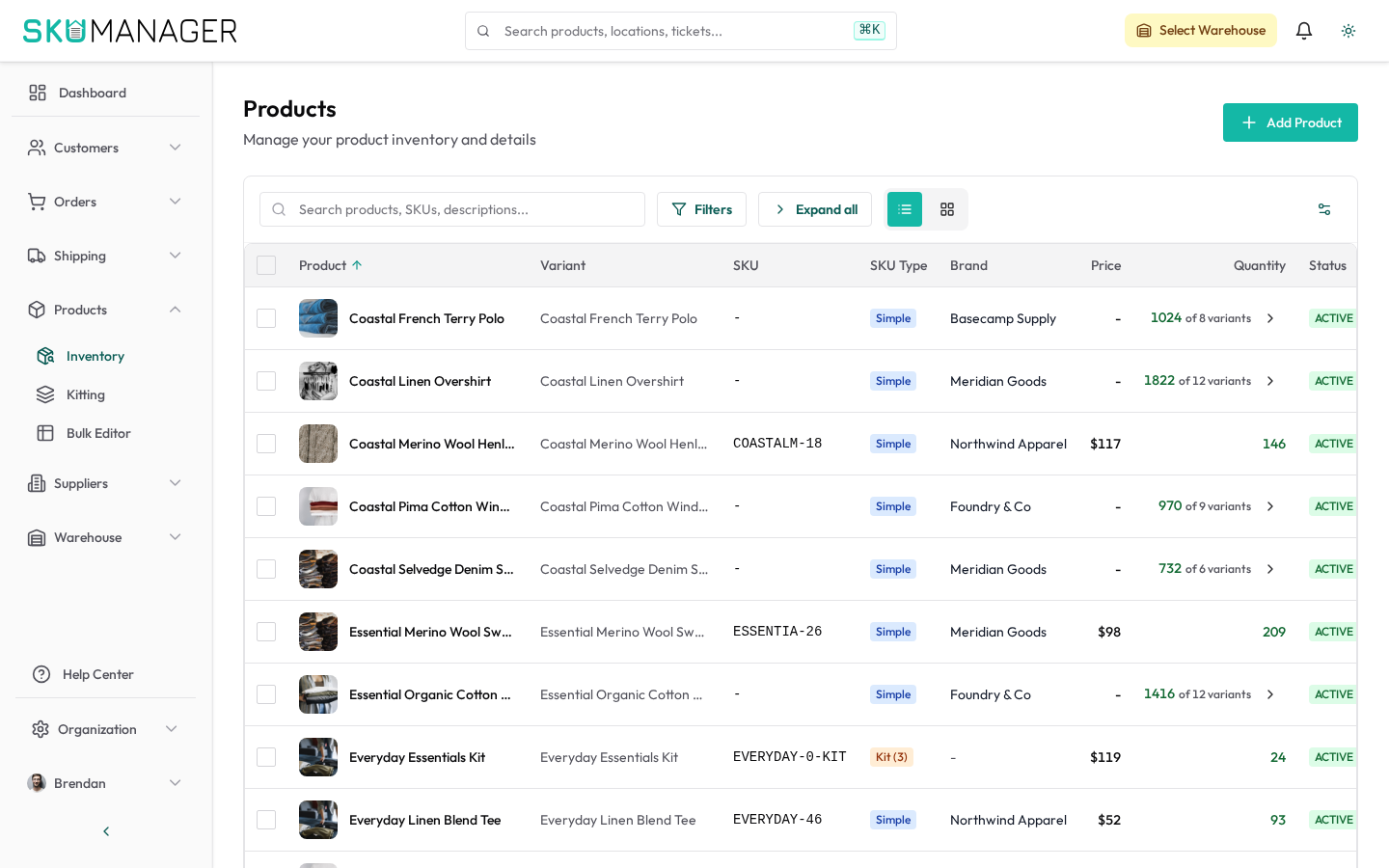This screenshot has height=868, width=1389.
Task: Open Orders menu item
Action: (x=105, y=202)
